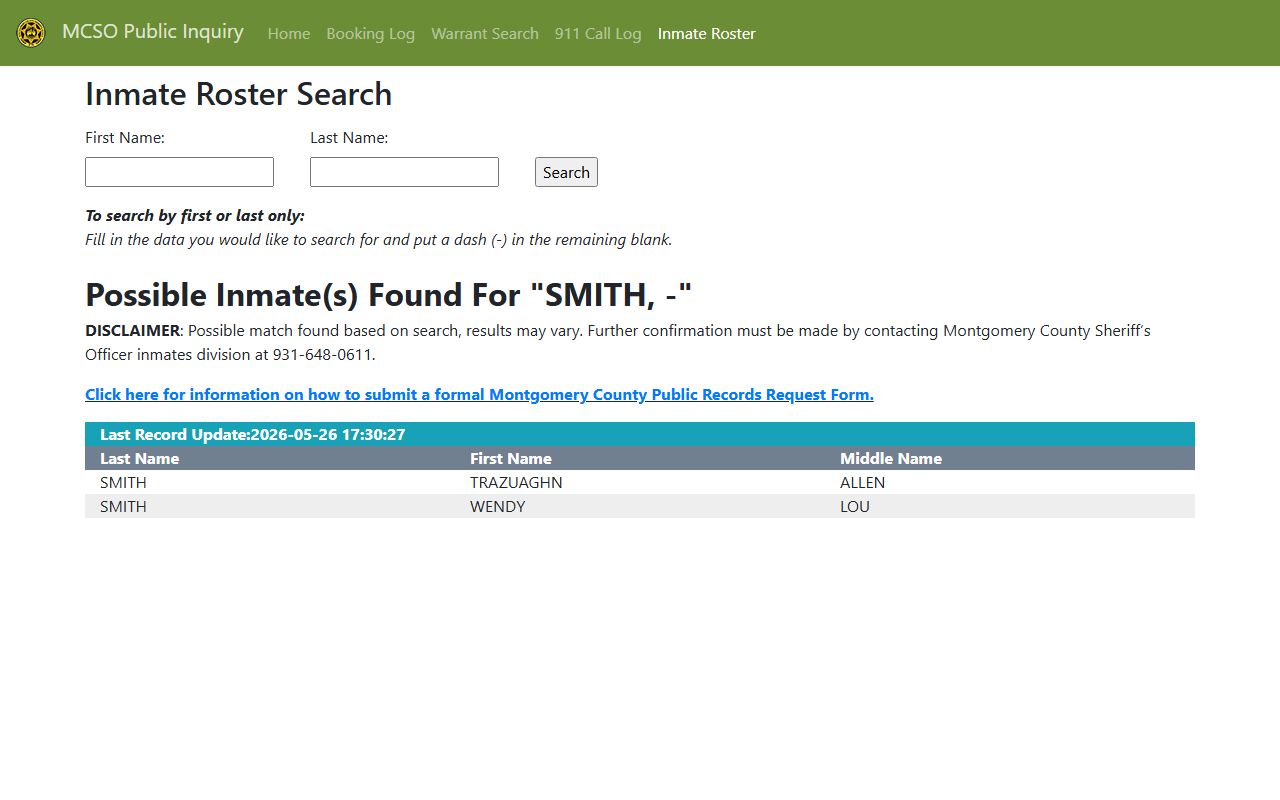Click first name TRAZUAGHN in results
This screenshot has height=800, width=1280.
pyautogui.click(x=516, y=483)
